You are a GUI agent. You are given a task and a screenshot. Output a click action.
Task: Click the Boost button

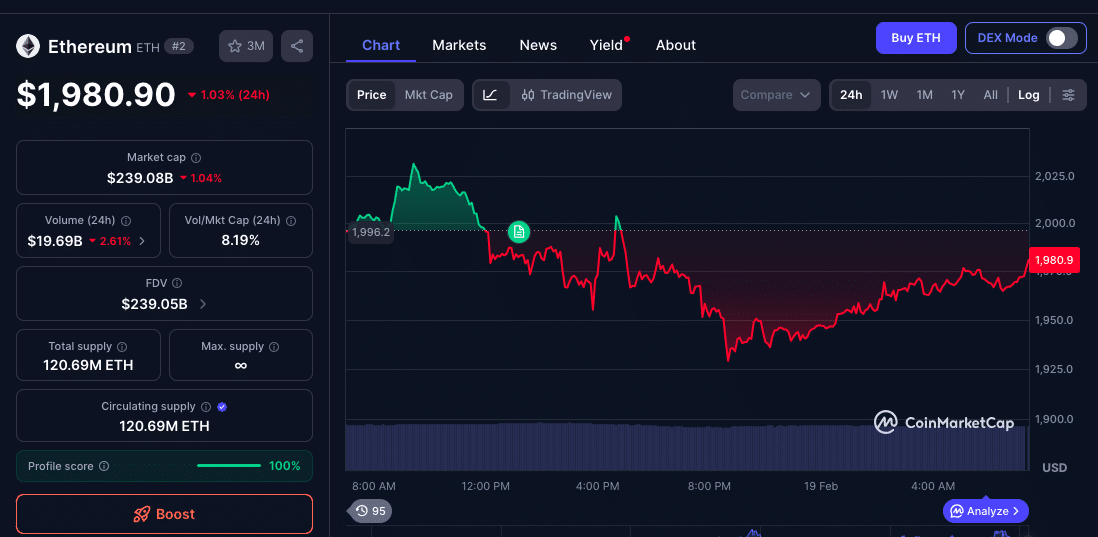pyautogui.click(x=165, y=514)
